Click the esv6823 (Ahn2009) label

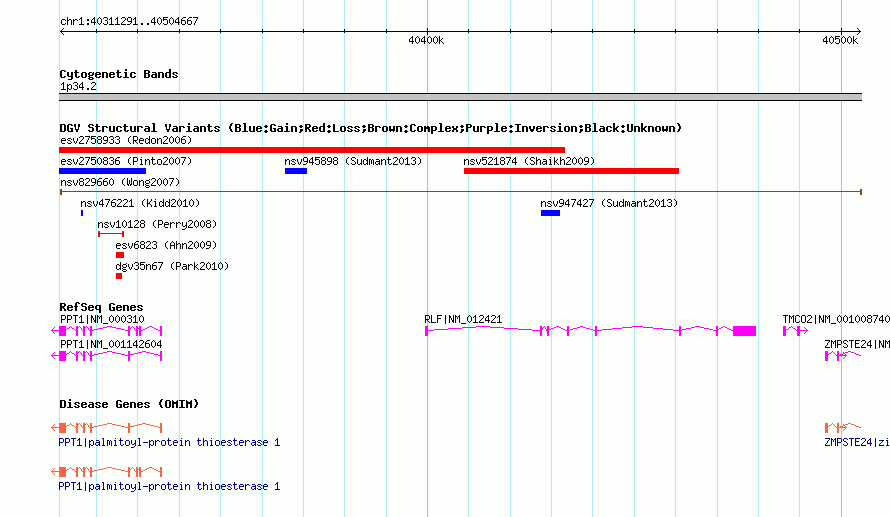point(166,245)
